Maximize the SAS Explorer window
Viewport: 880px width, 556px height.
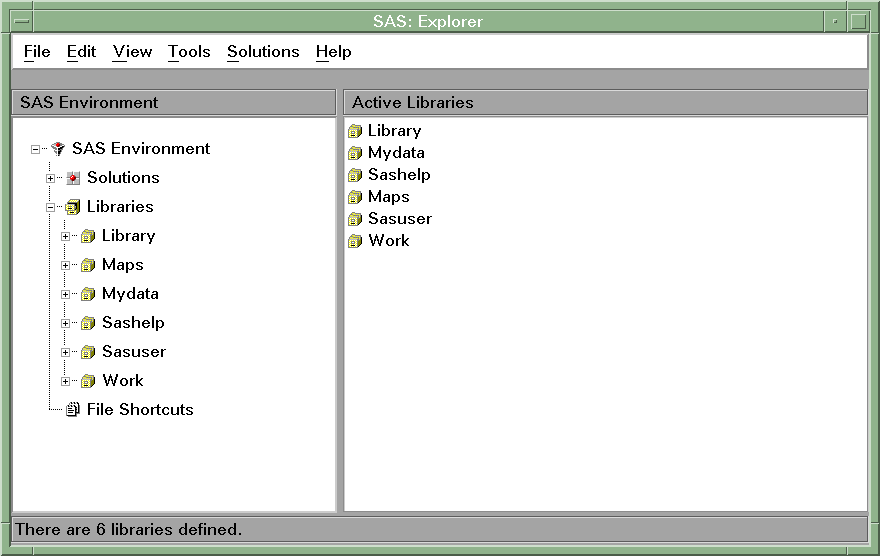(x=858, y=21)
